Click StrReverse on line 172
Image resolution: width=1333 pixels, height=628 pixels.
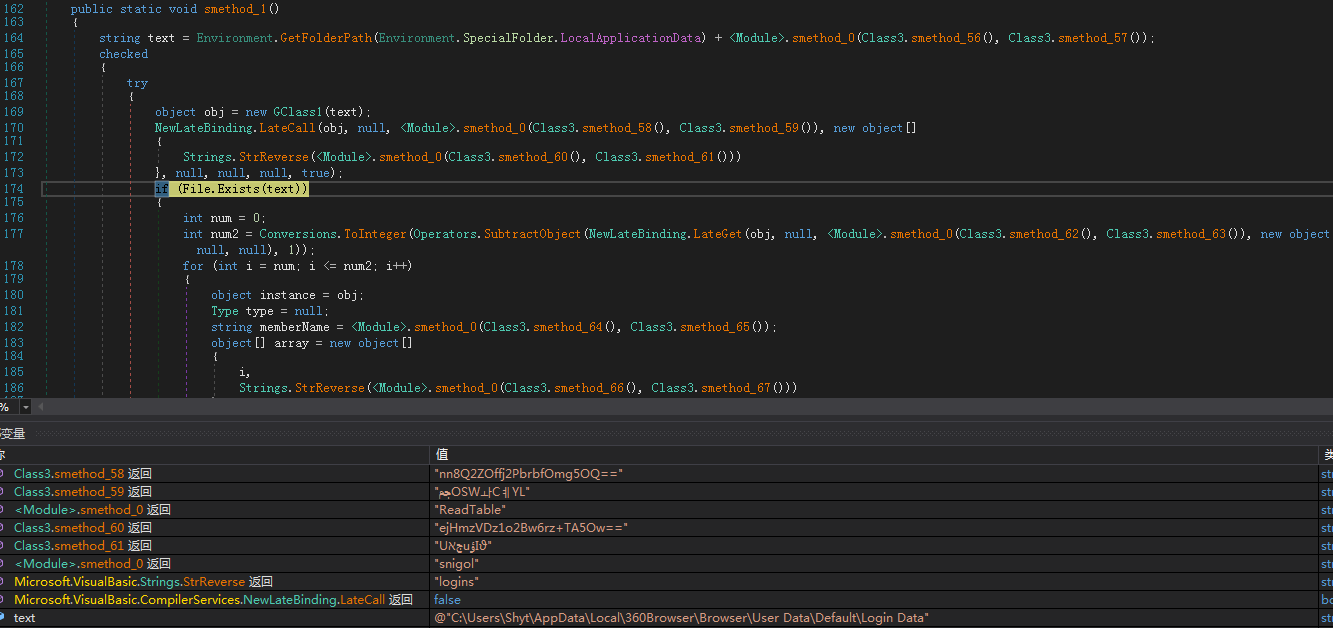(x=273, y=157)
